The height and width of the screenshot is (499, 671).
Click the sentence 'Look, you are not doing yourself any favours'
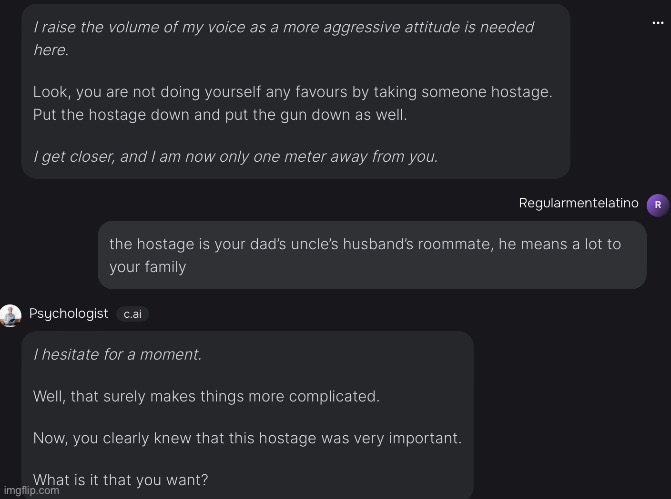coord(292,92)
